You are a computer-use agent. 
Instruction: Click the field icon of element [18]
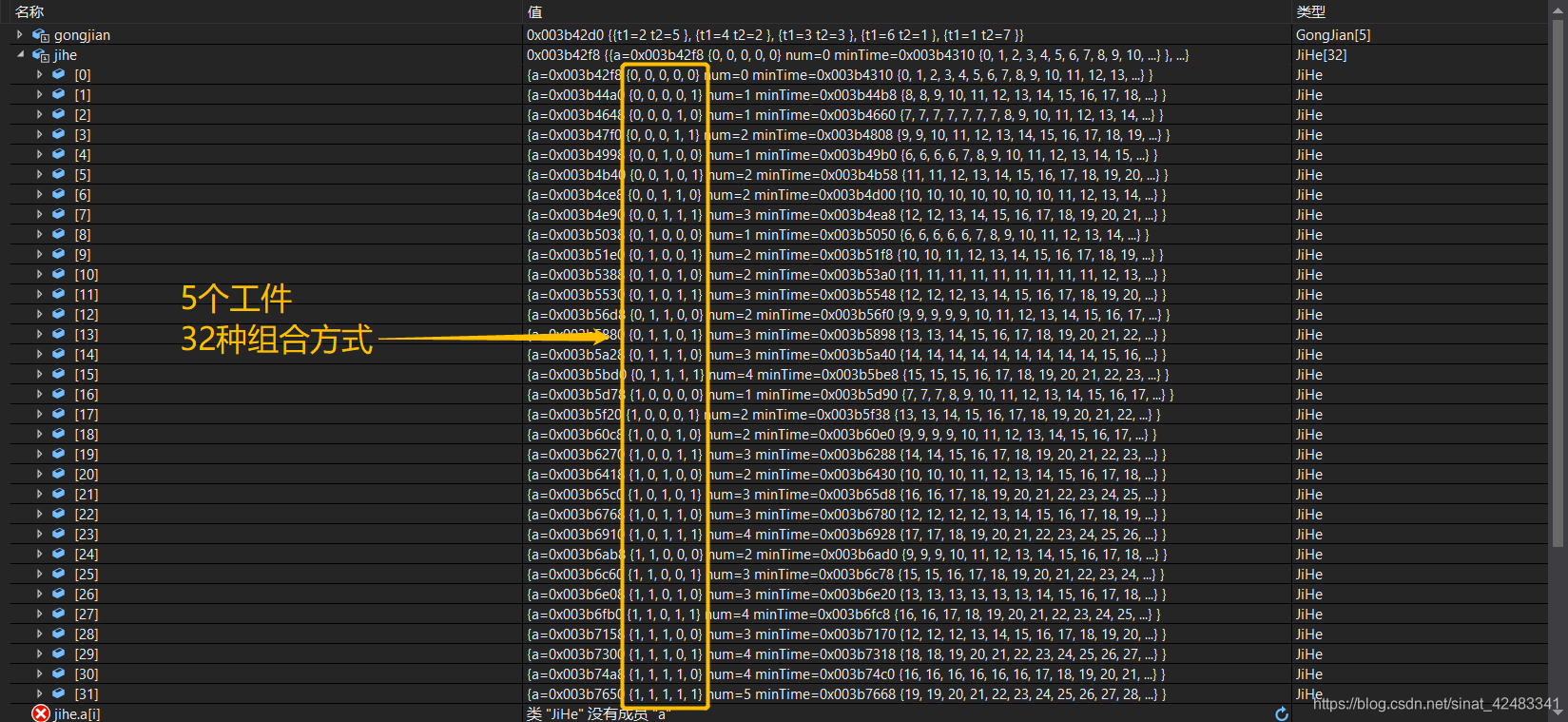pyautogui.click(x=59, y=434)
